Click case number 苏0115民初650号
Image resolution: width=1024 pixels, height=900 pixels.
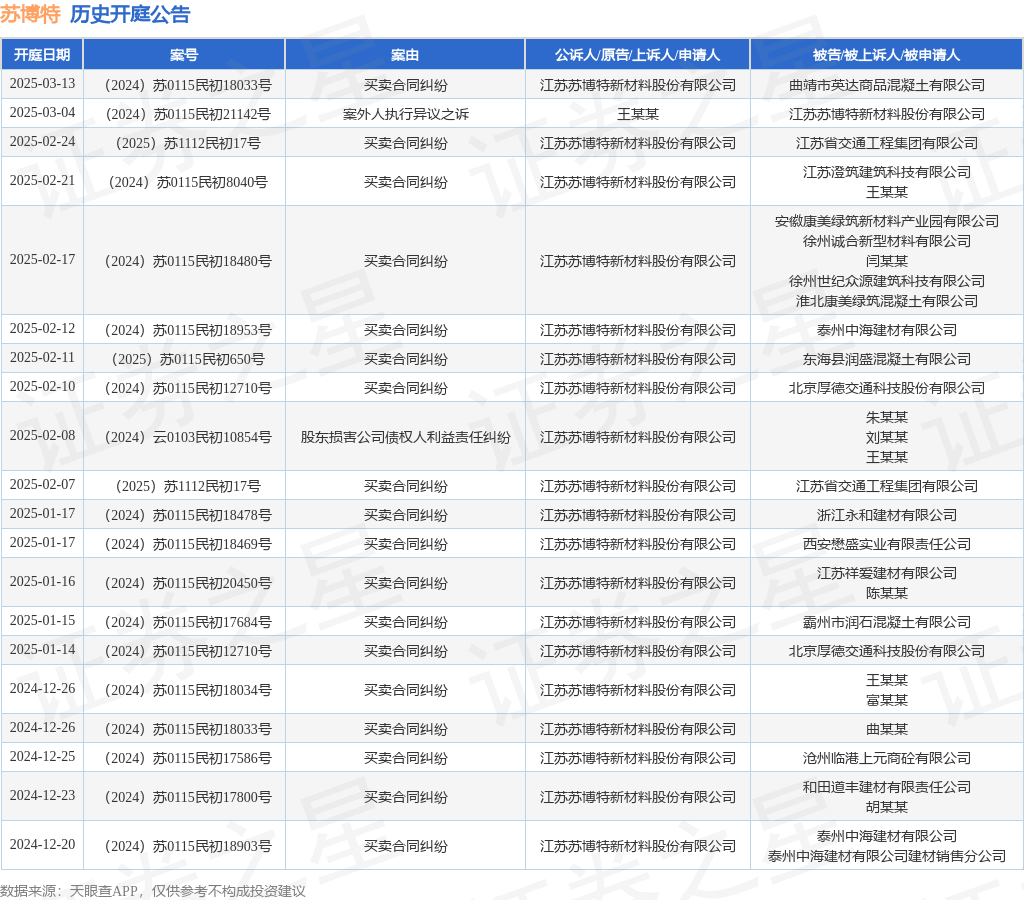[188, 359]
